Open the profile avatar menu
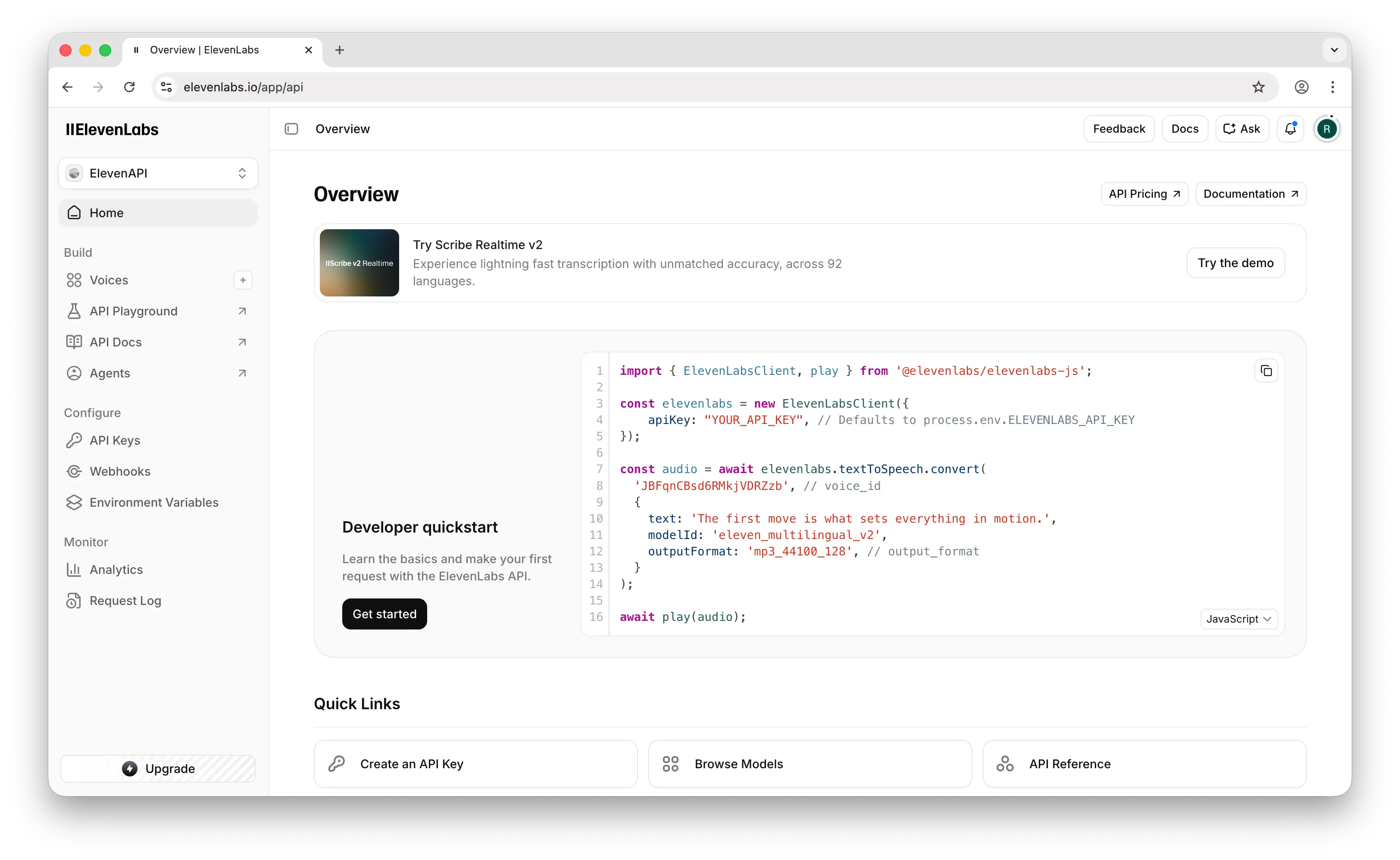 click(x=1327, y=128)
